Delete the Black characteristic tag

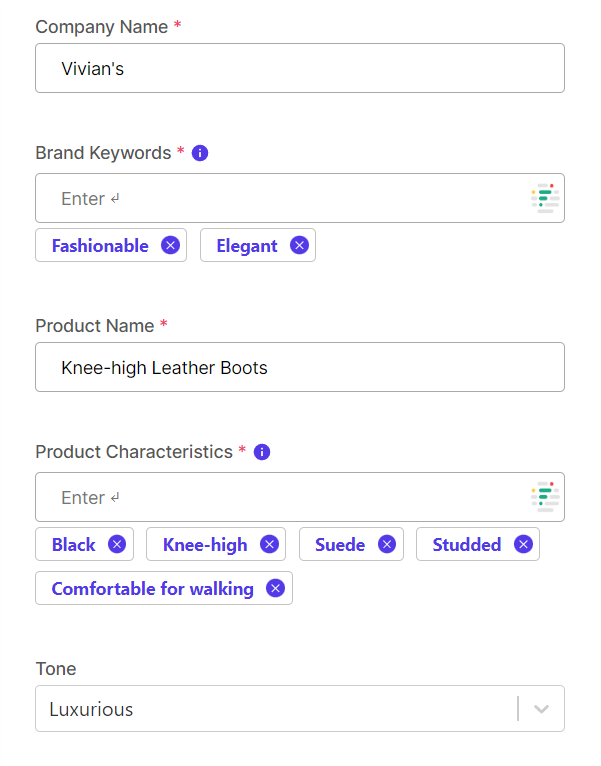[x=117, y=544]
